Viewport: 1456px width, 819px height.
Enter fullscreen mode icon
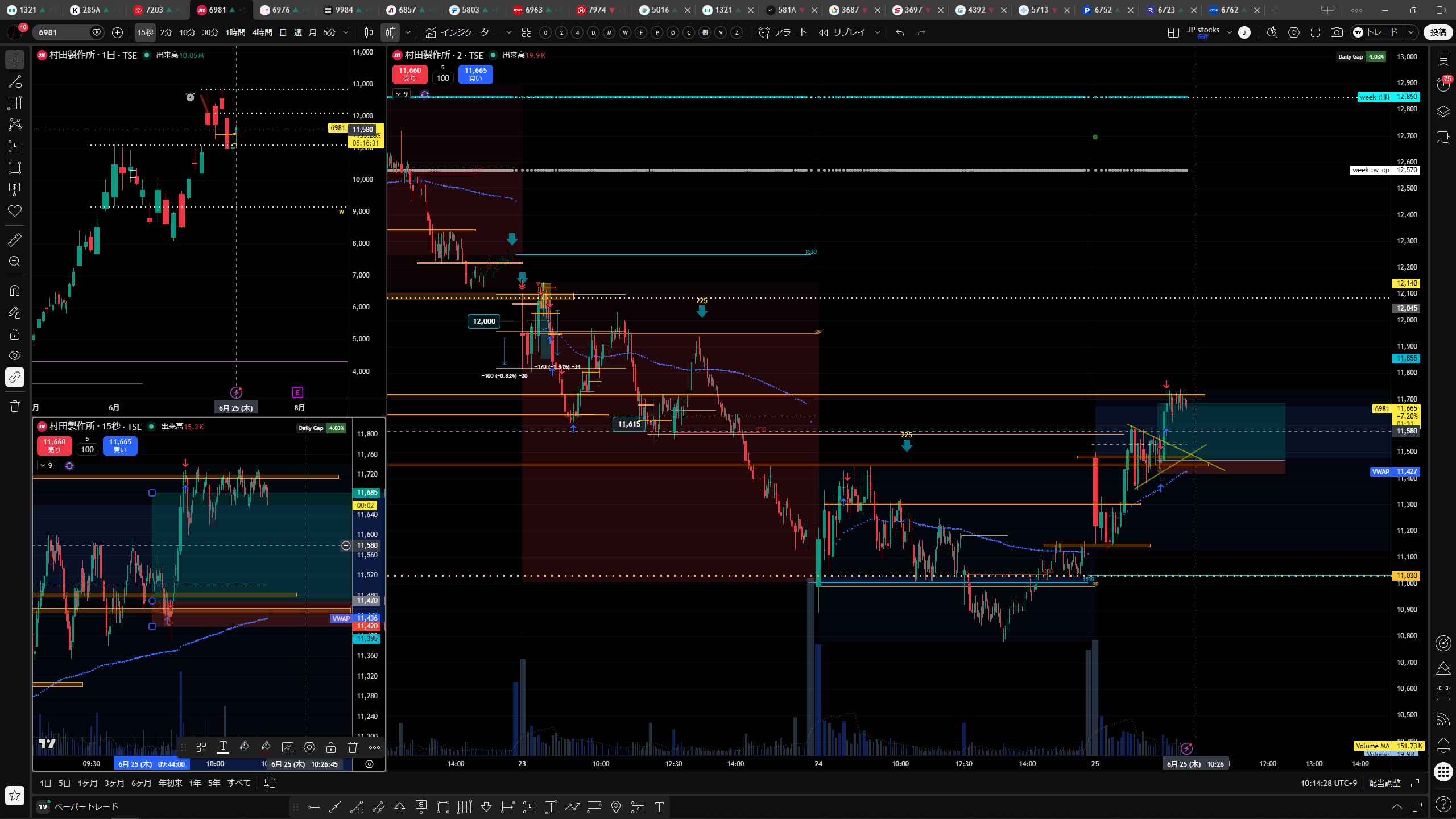pyautogui.click(x=1316, y=32)
